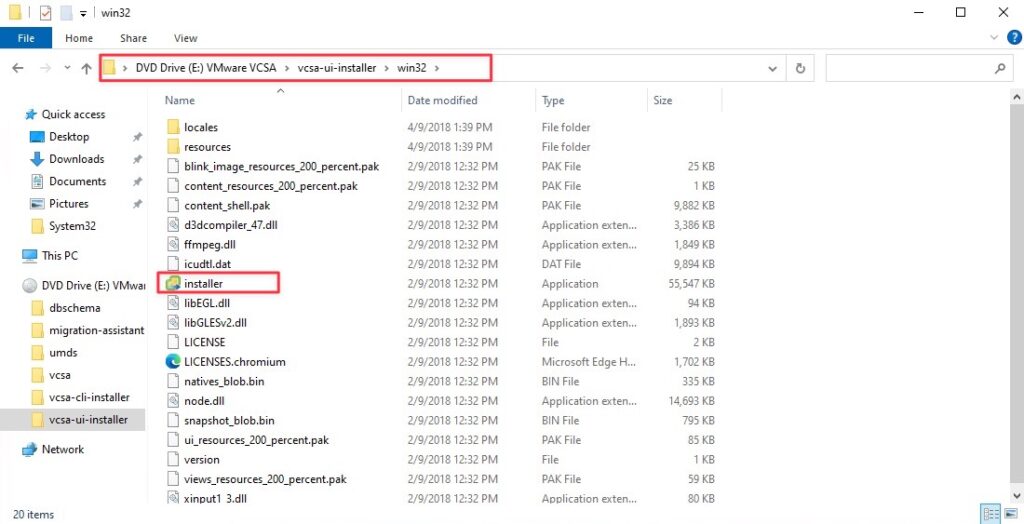Select DVD Drive (E:) in navigation pane

[x=93, y=286]
